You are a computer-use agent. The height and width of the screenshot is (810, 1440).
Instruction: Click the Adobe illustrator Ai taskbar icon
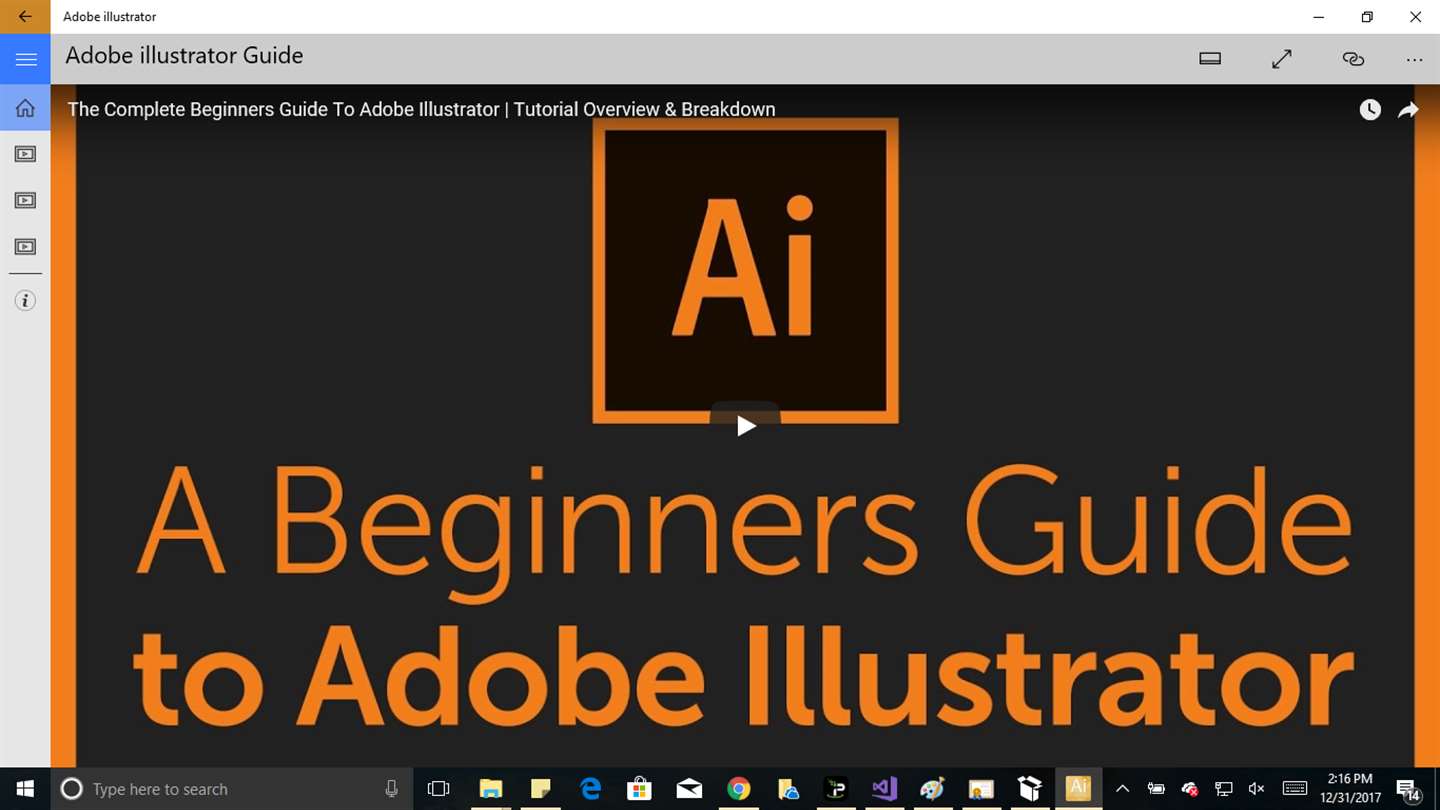pyautogui.click(x=1078, y=789)
